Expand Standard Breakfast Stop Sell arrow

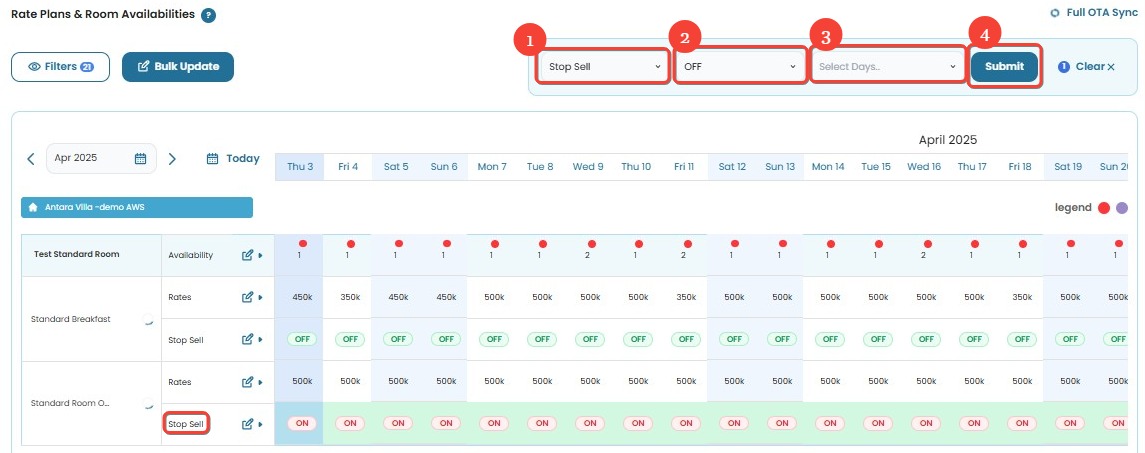coord(261,340)
